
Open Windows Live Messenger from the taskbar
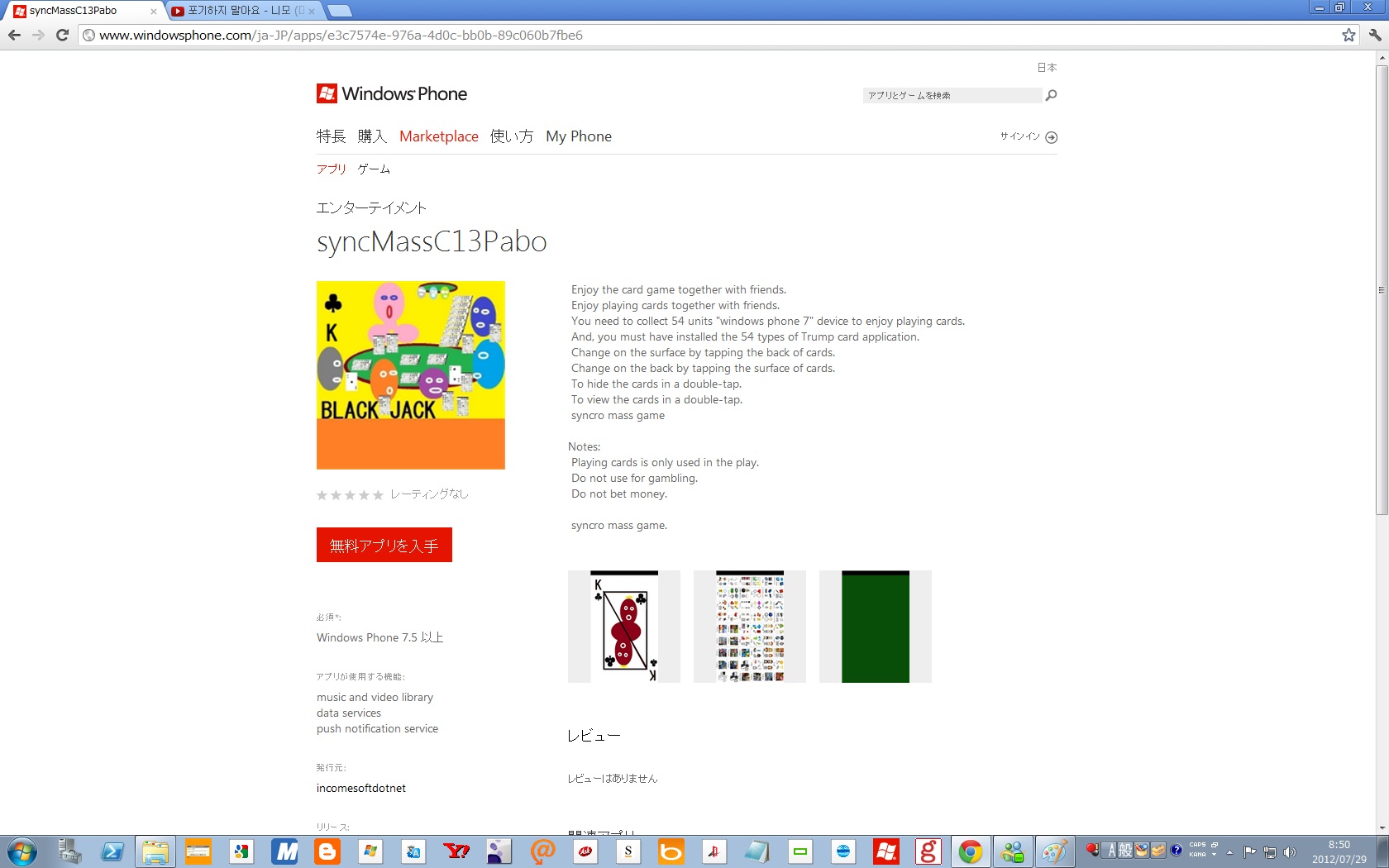tap(1012, 851)
